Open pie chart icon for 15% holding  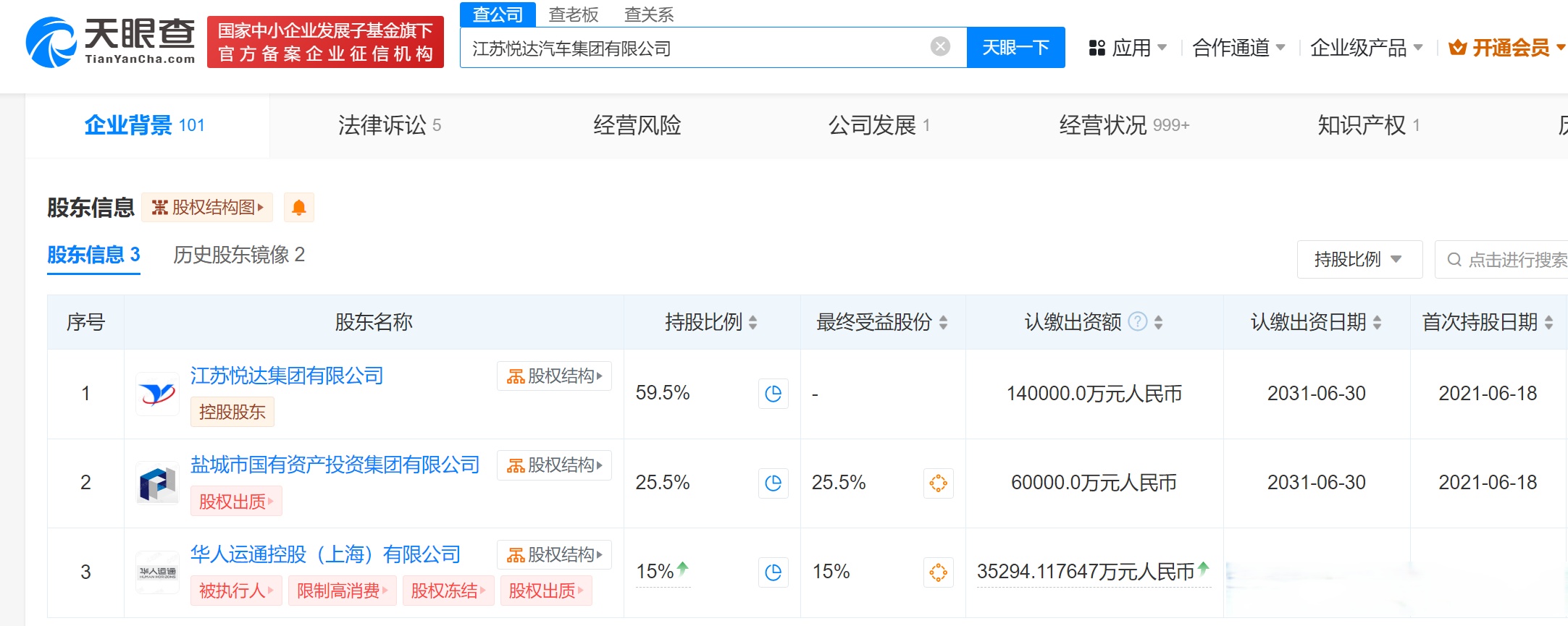click(x=773, y=572)
